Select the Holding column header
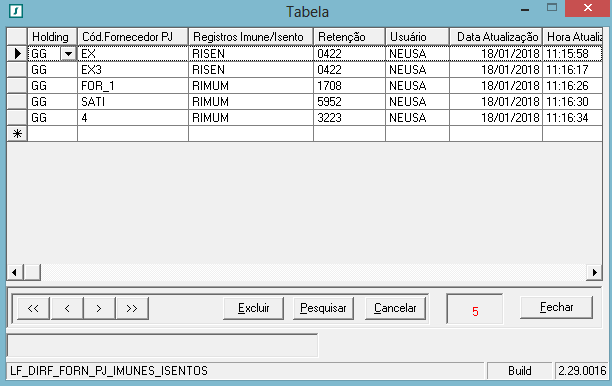 [52, 37]
